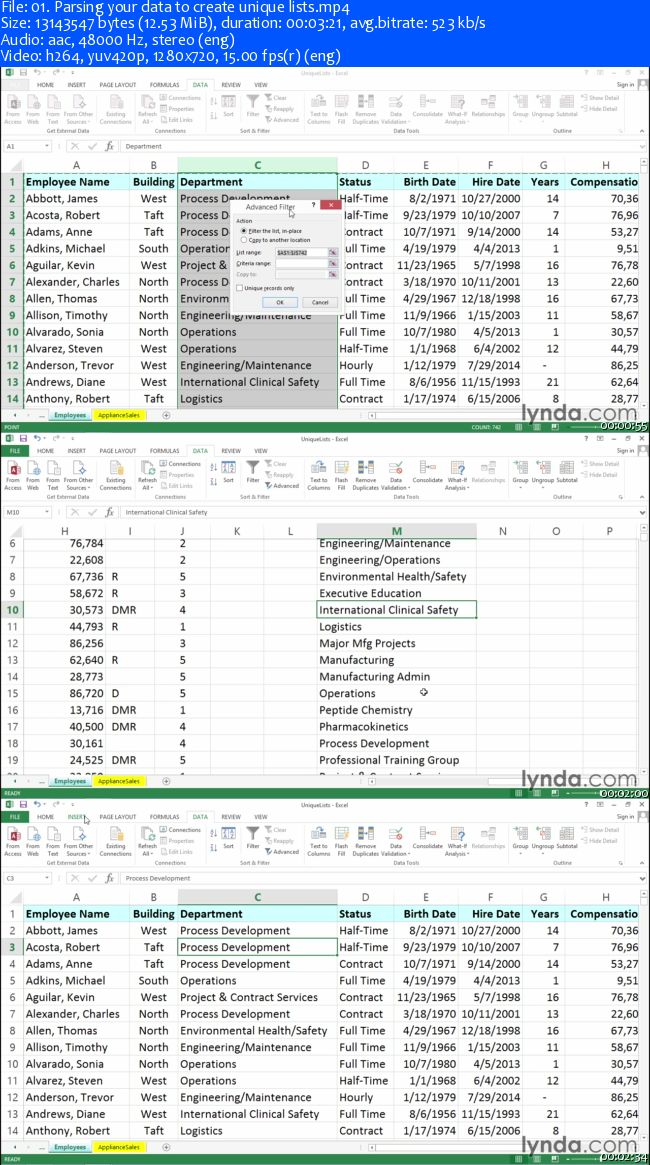The width and height of the screenshot is (650, 1165).
Task: Click From Text icon in the 00:02:00 frame
Action: pos(53,476)
